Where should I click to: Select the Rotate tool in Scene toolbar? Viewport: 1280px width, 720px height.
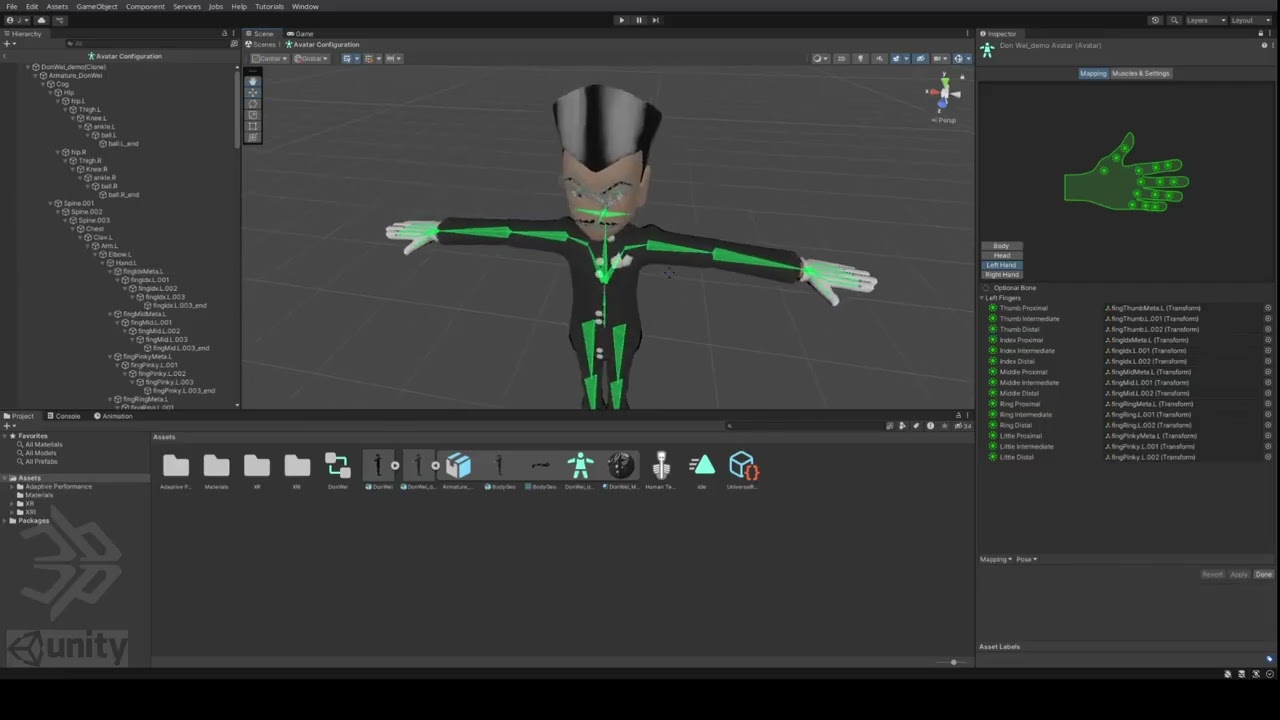252,103
